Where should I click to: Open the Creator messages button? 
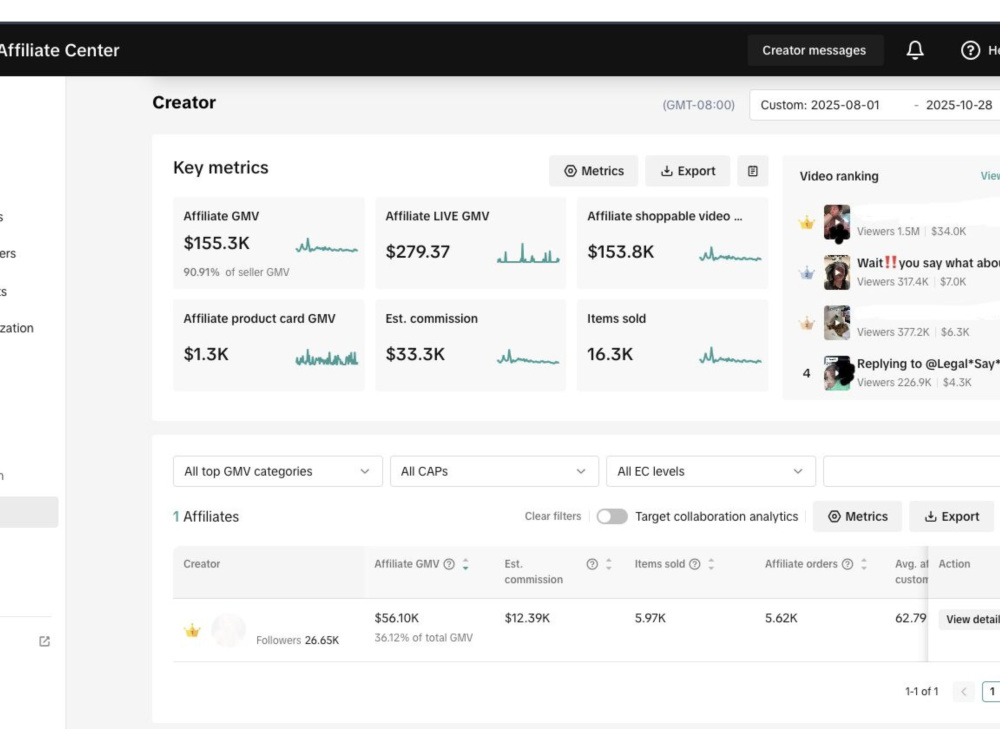pos(814,50)
